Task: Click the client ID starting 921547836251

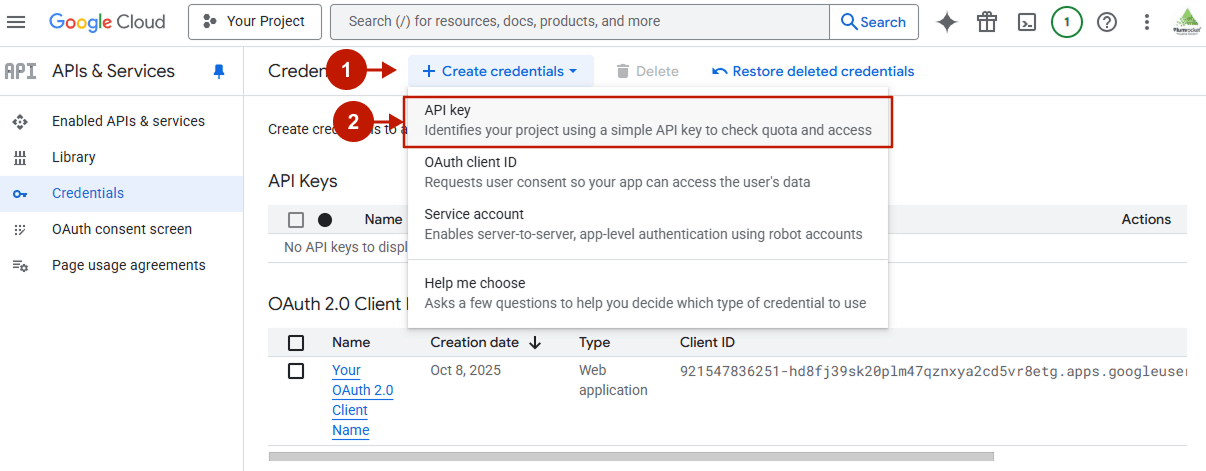Action: [933, 371]
